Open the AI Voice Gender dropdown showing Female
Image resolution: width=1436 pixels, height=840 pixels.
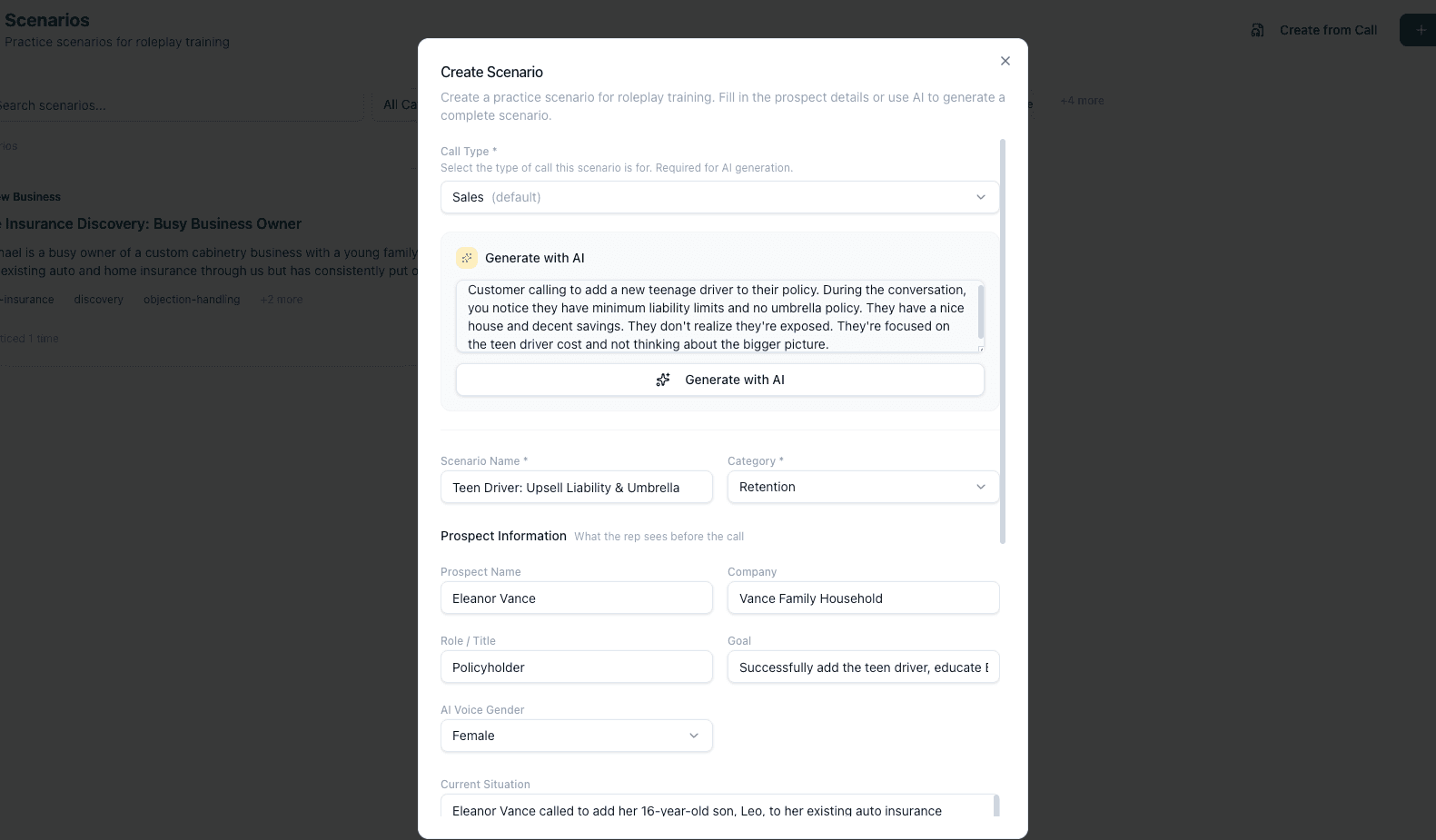575,736
